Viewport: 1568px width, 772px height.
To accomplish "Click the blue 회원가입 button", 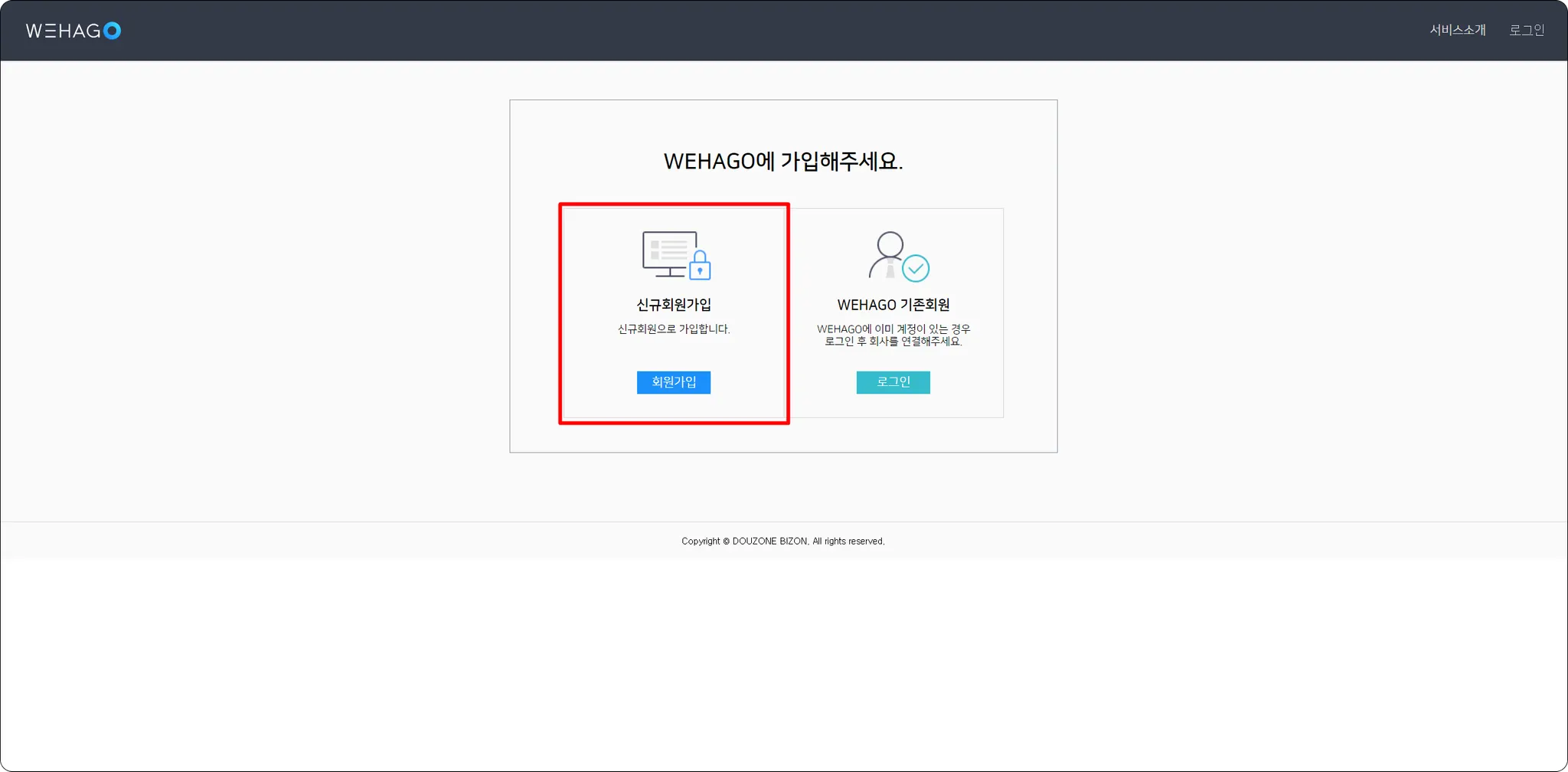I will tap(674, 382).
